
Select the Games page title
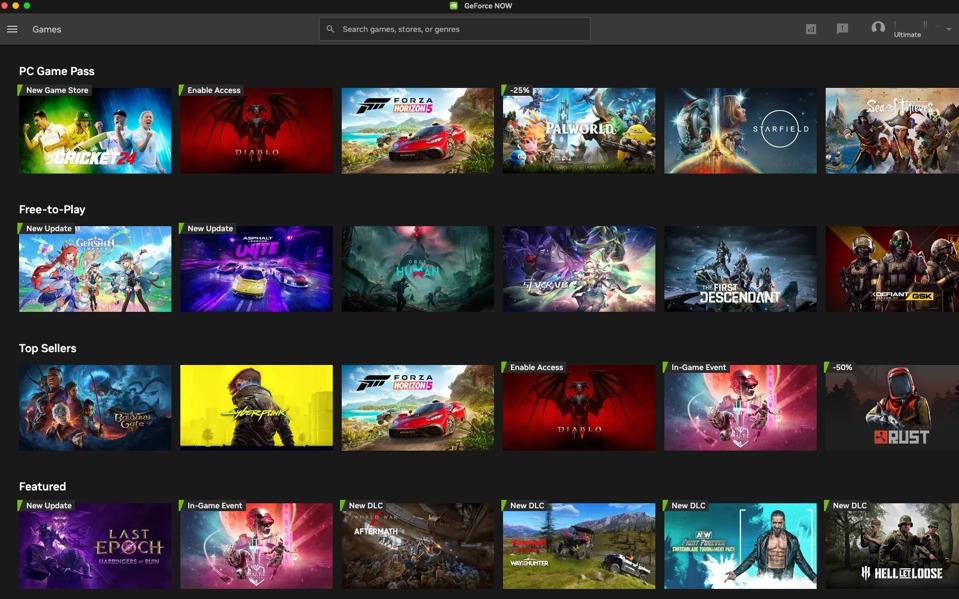[47, 29]
